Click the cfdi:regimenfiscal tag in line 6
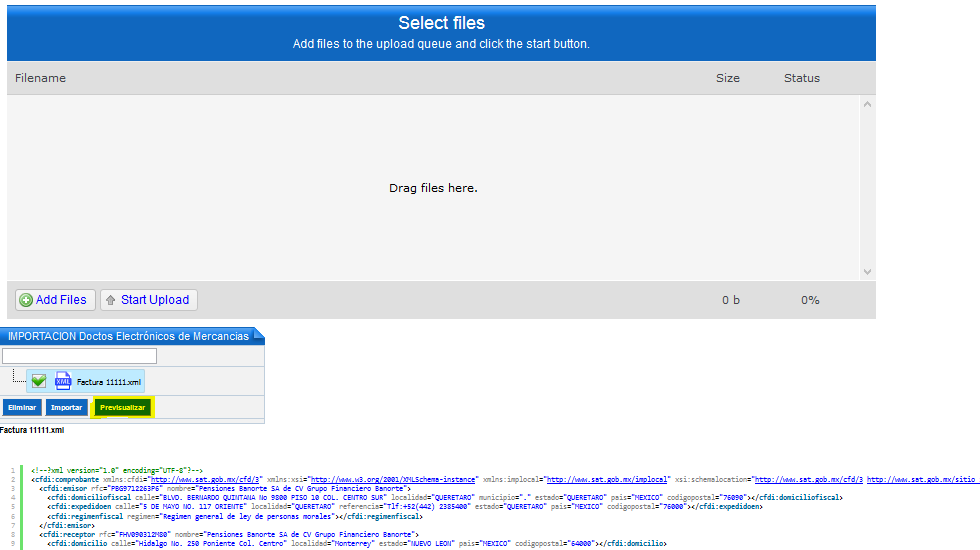The width and height of the screenshot is (980, 550). (86, 517)
